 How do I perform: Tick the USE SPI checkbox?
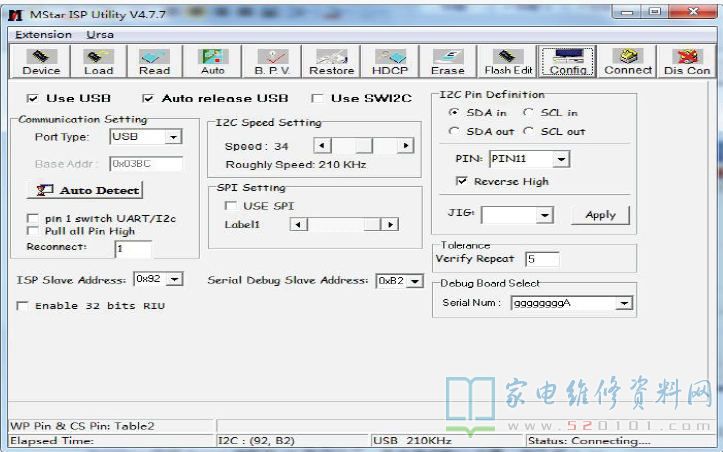tap(230, 205)
